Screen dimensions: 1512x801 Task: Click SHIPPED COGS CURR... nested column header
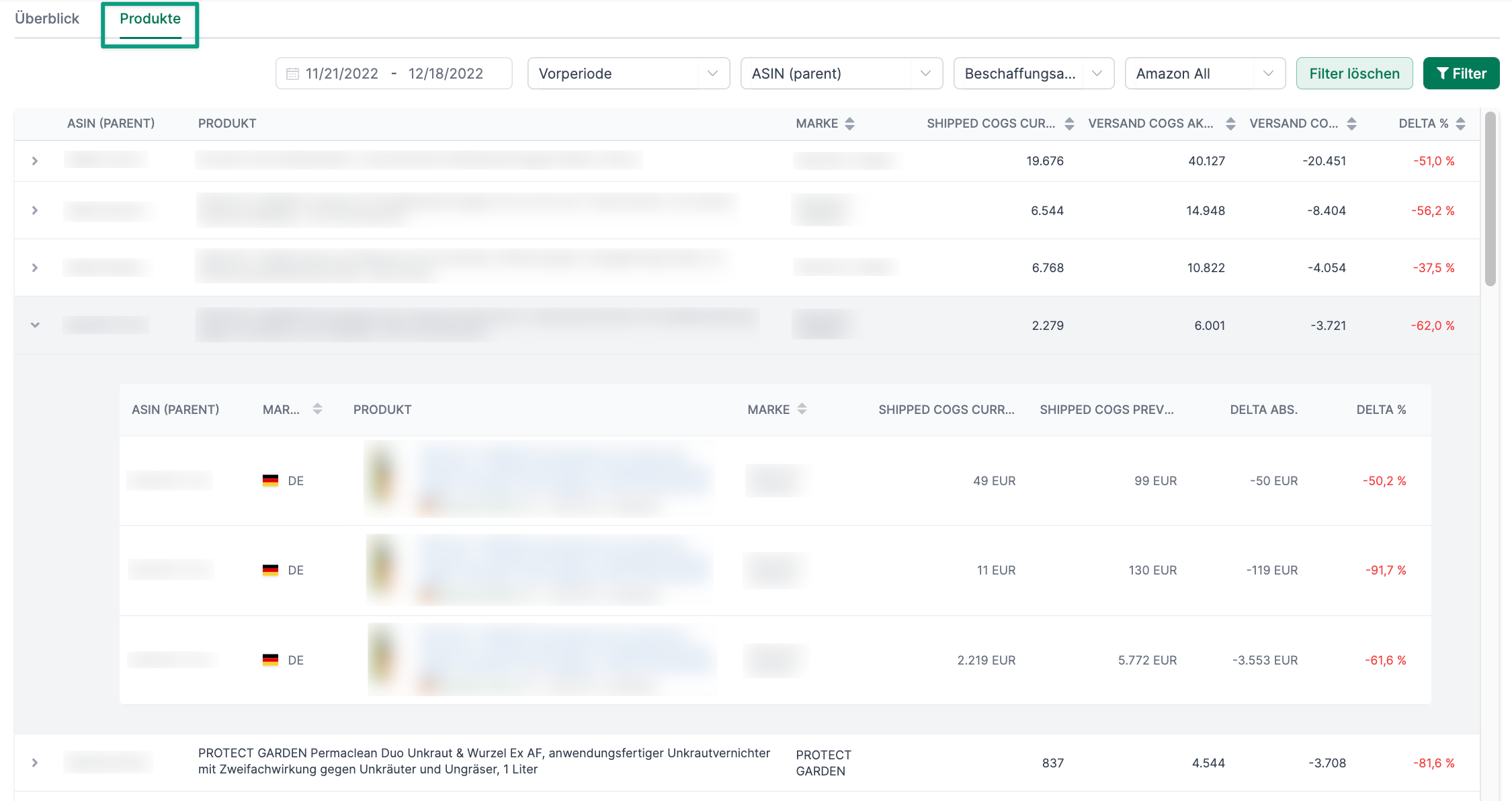946,410
